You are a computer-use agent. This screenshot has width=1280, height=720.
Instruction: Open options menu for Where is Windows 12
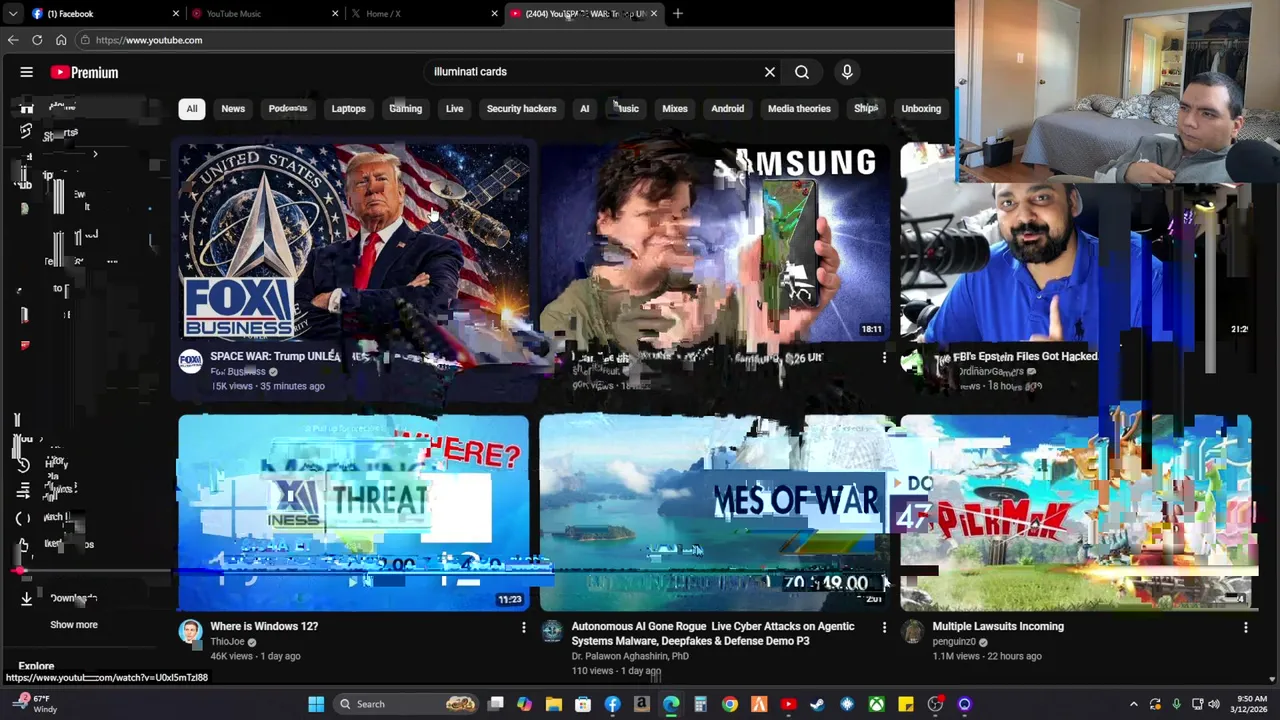(523, 627)
